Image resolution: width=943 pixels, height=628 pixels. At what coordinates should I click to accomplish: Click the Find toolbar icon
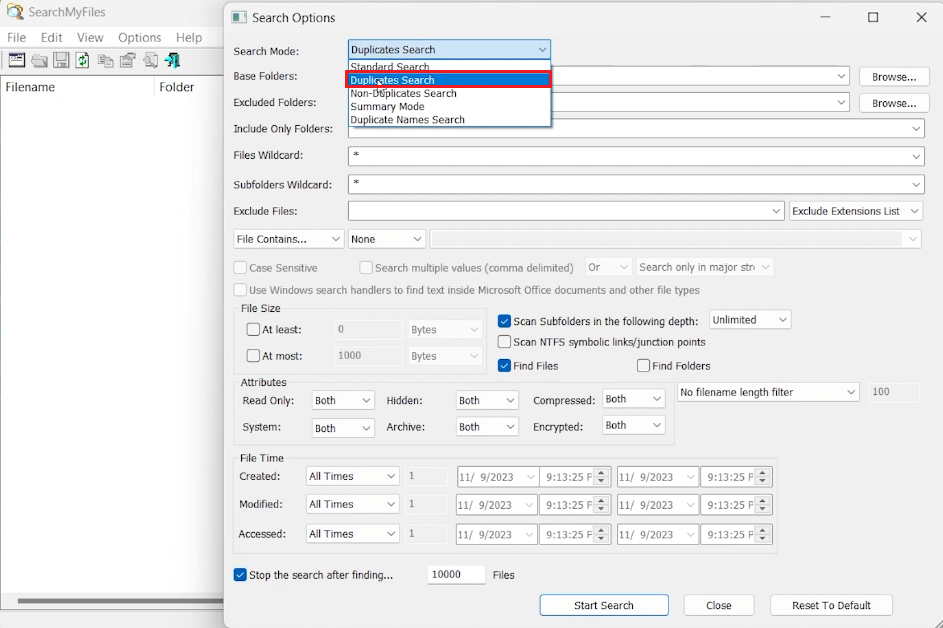click(x=150, y=60)
